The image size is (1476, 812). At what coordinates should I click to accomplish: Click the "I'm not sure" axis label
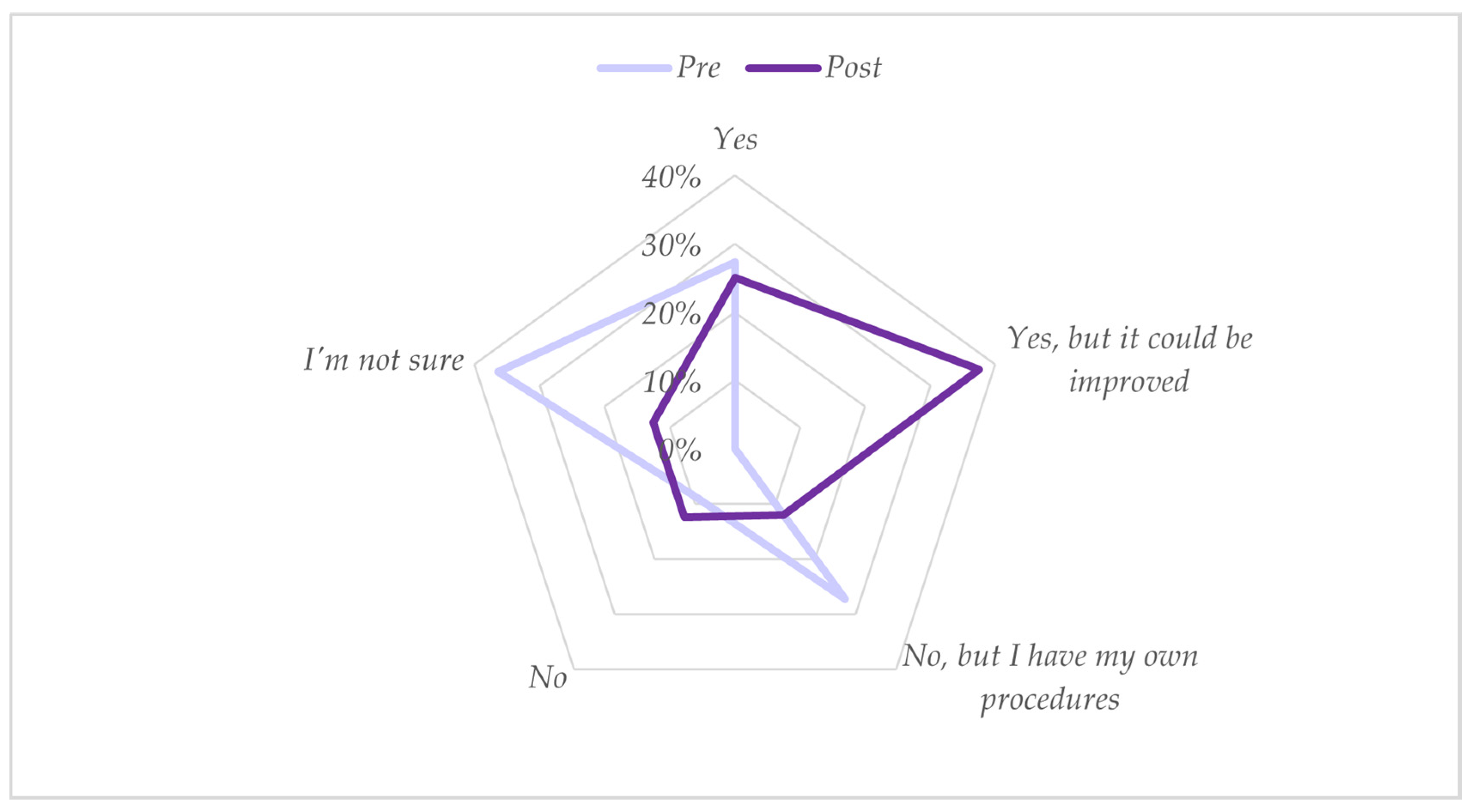[383, 360]
